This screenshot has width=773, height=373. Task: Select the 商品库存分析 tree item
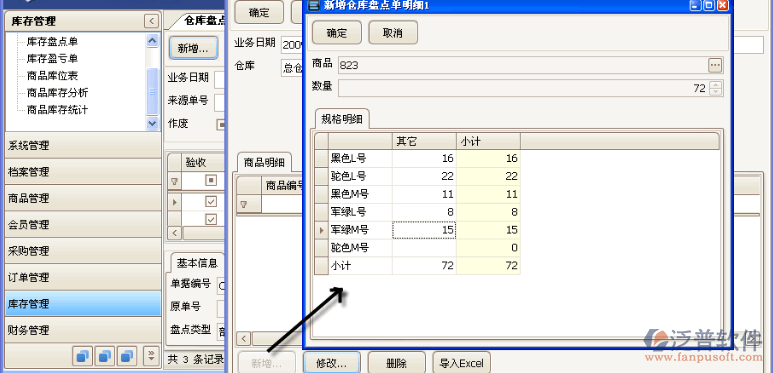(58, 93)
